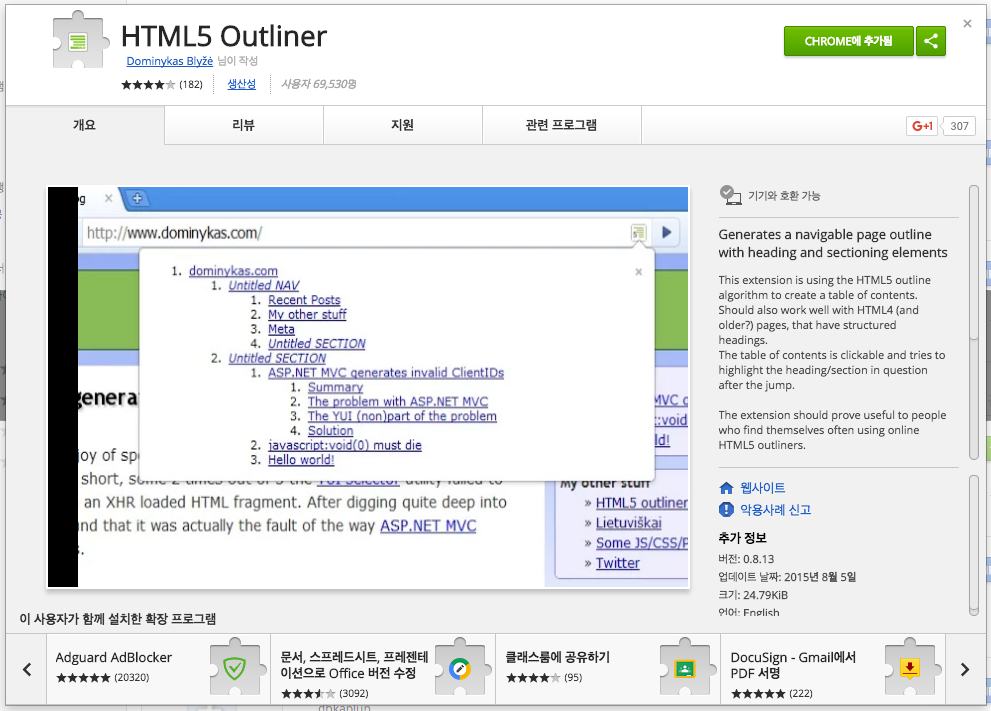Click the 악용사례 신고 link
This screenshot has width=991, height=711.
(775, 509)
